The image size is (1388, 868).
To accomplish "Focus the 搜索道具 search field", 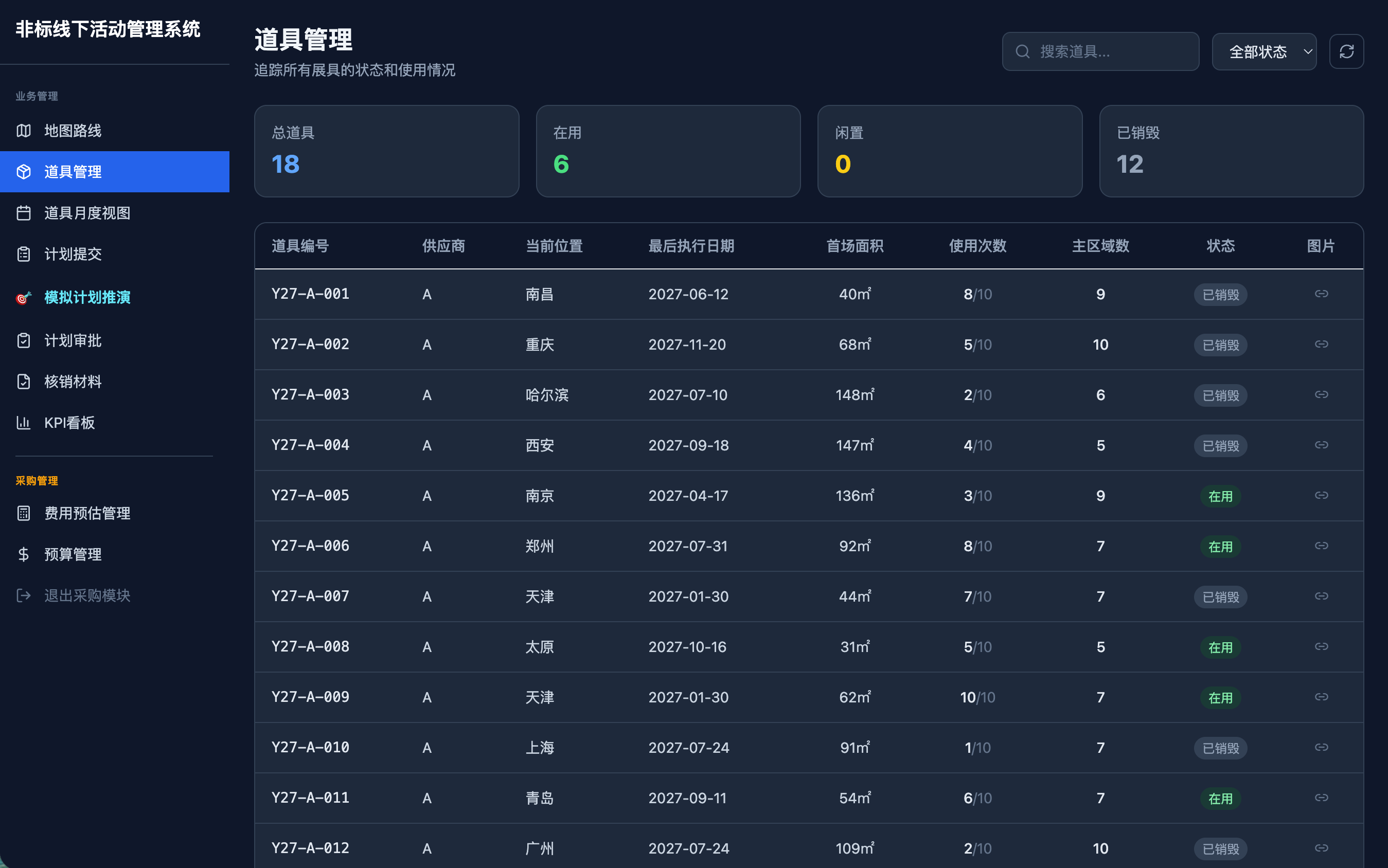I will click(1100, 51).
